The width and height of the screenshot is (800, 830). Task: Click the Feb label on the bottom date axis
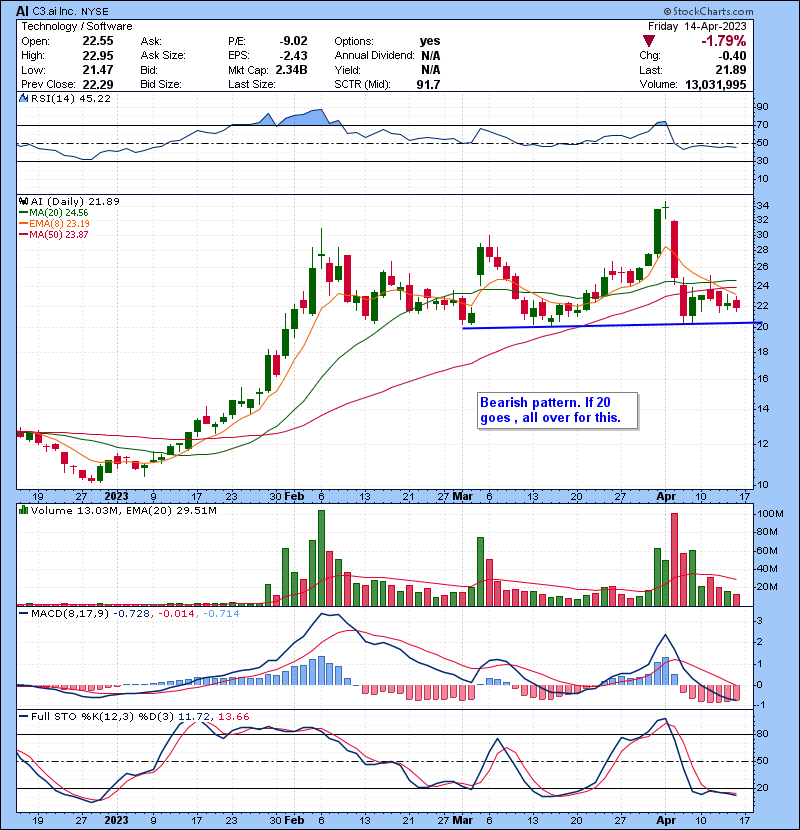click(x=294, y=820)
